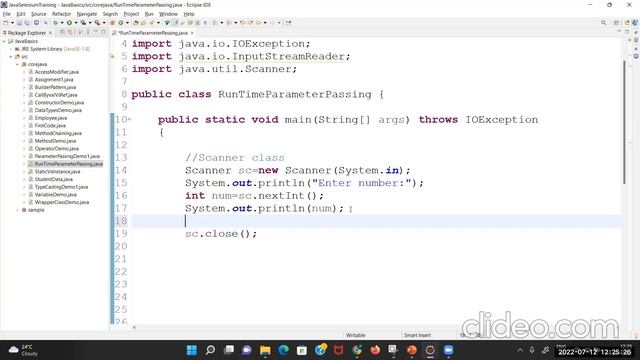
Task: Open Windows Start menu
Action: click(x=191, y=350)
